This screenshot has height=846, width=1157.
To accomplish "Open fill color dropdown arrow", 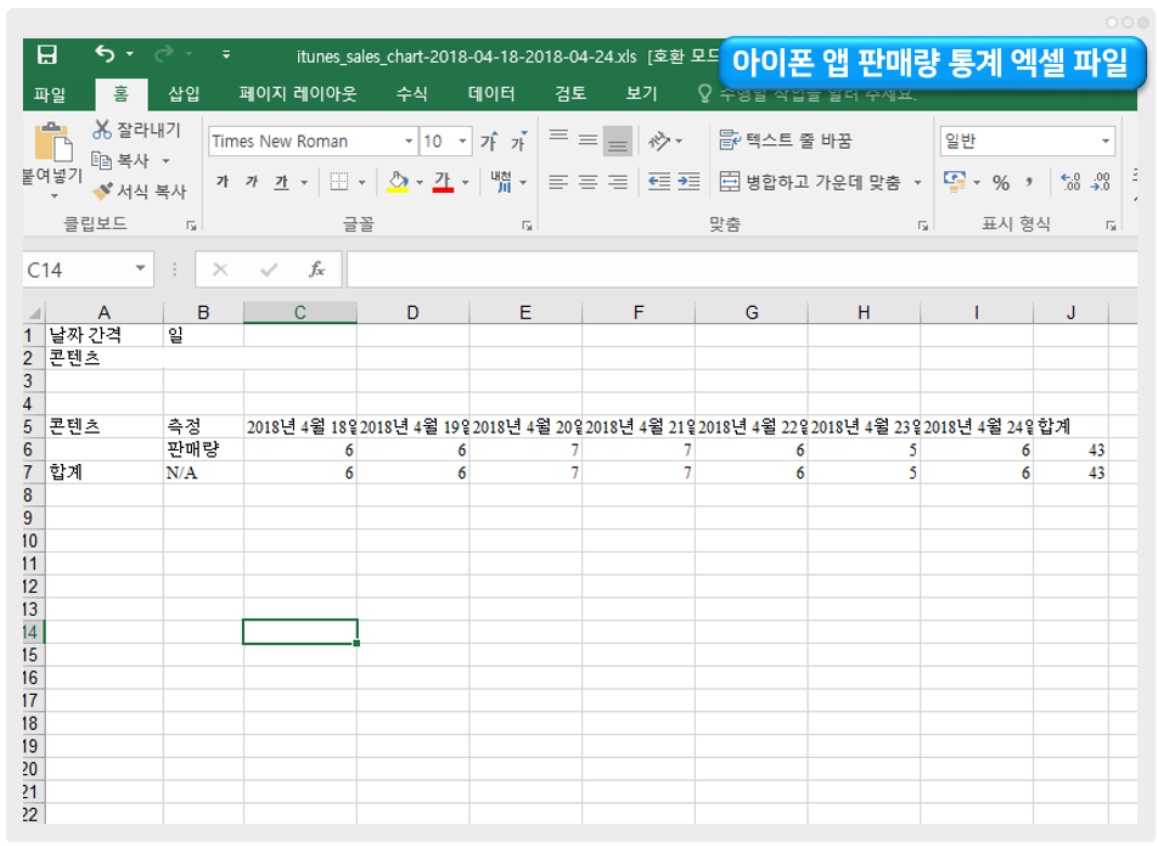I will click(419, 182).
